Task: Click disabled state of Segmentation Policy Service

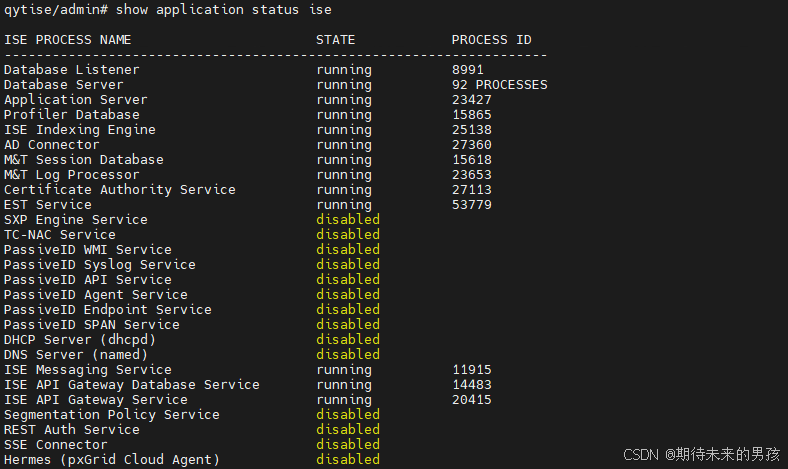Action: pos(348,415)
